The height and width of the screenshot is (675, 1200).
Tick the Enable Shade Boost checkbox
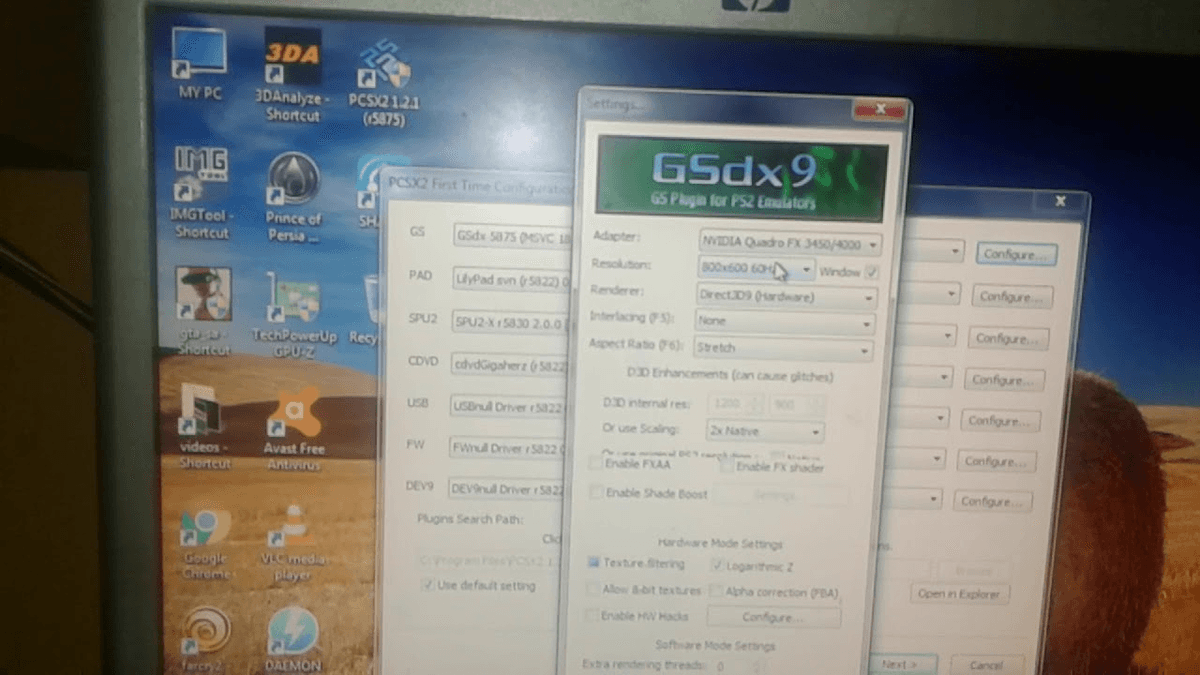[596, 493]
